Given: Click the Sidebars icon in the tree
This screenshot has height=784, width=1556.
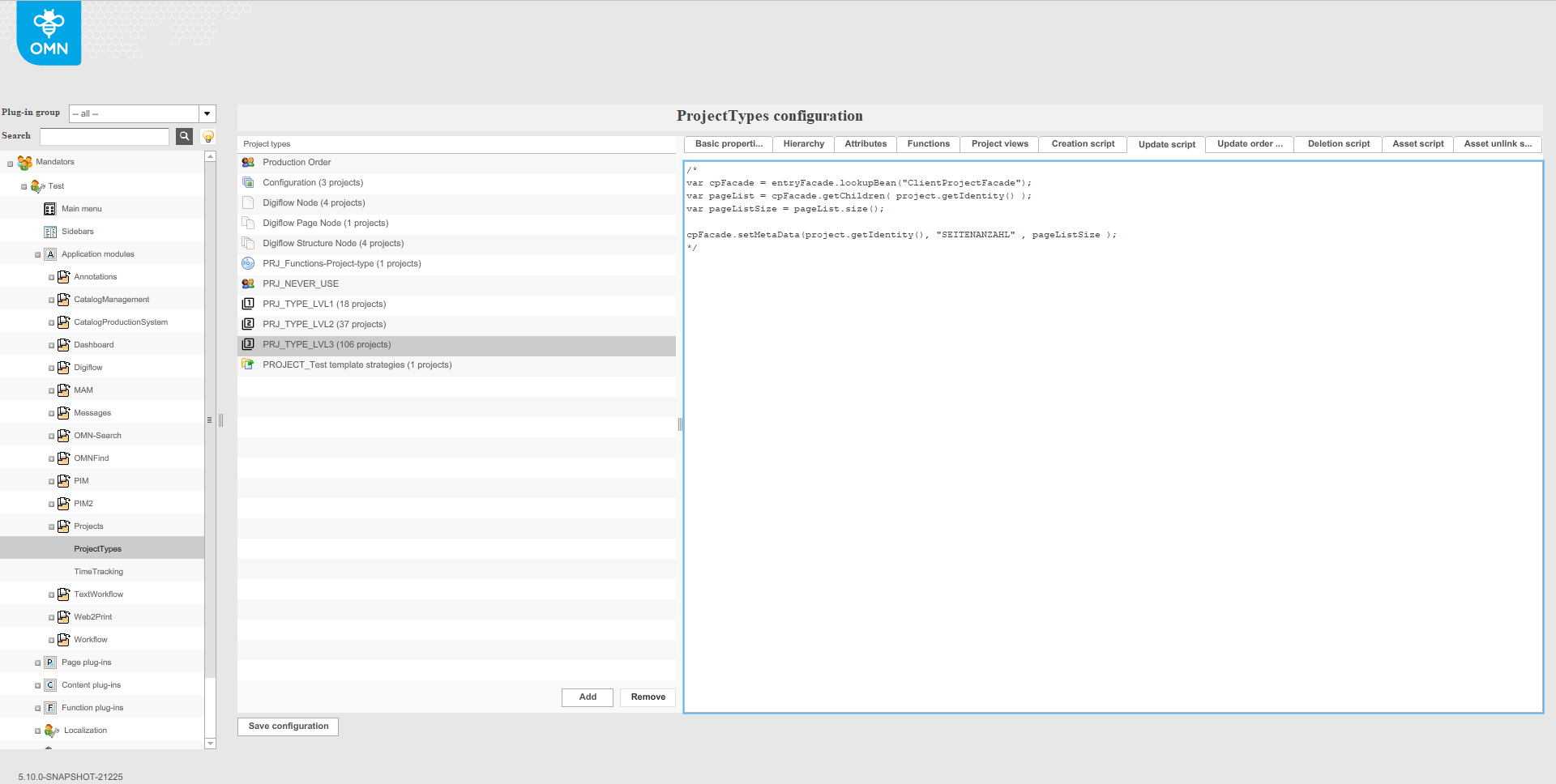Looking at the screenshot, I should click(x=49, y=231).
